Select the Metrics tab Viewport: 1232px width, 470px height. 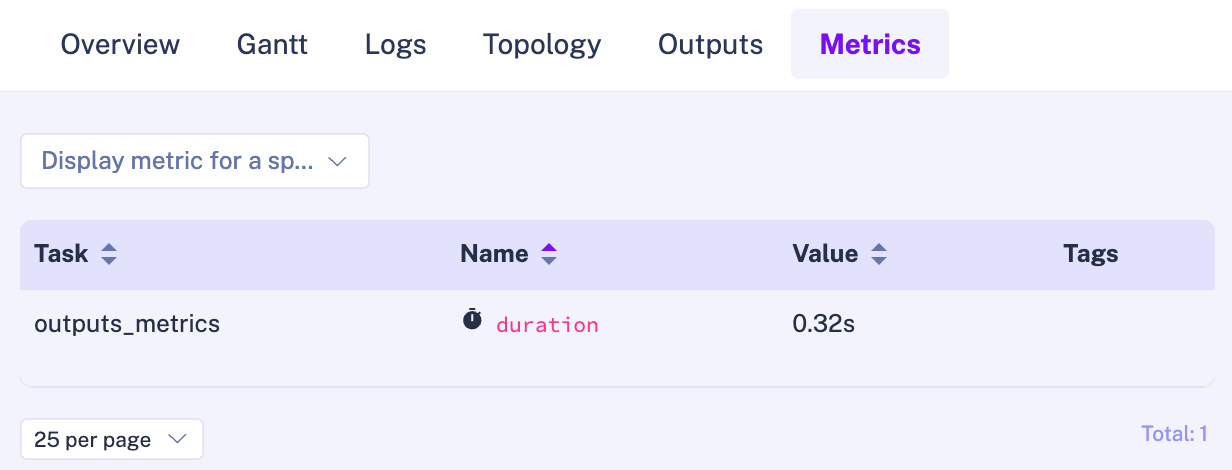[870, 44]
